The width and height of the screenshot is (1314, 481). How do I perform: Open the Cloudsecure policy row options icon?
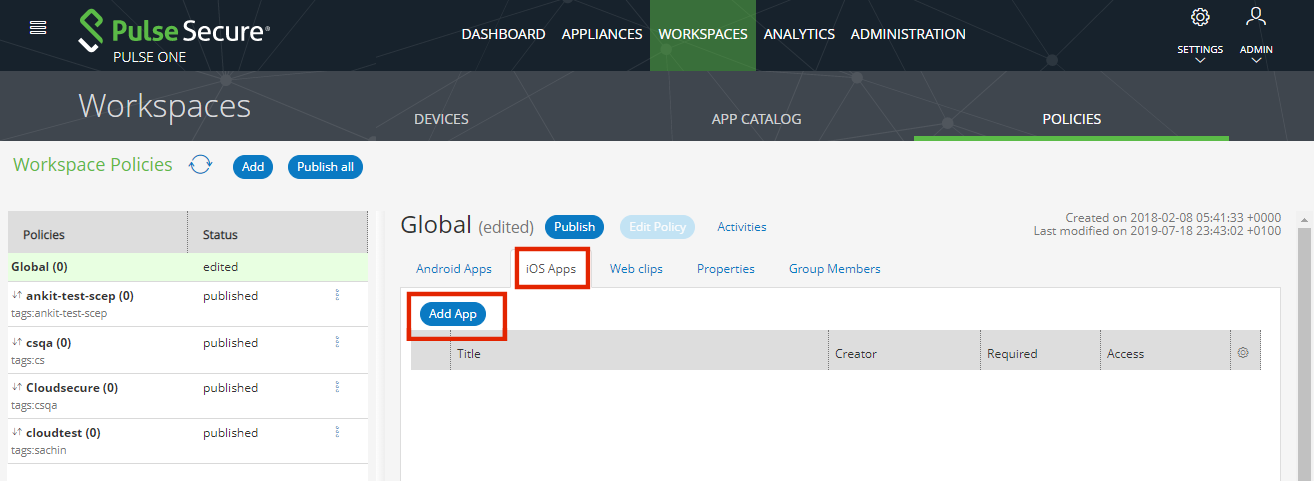tap(337, 388)
